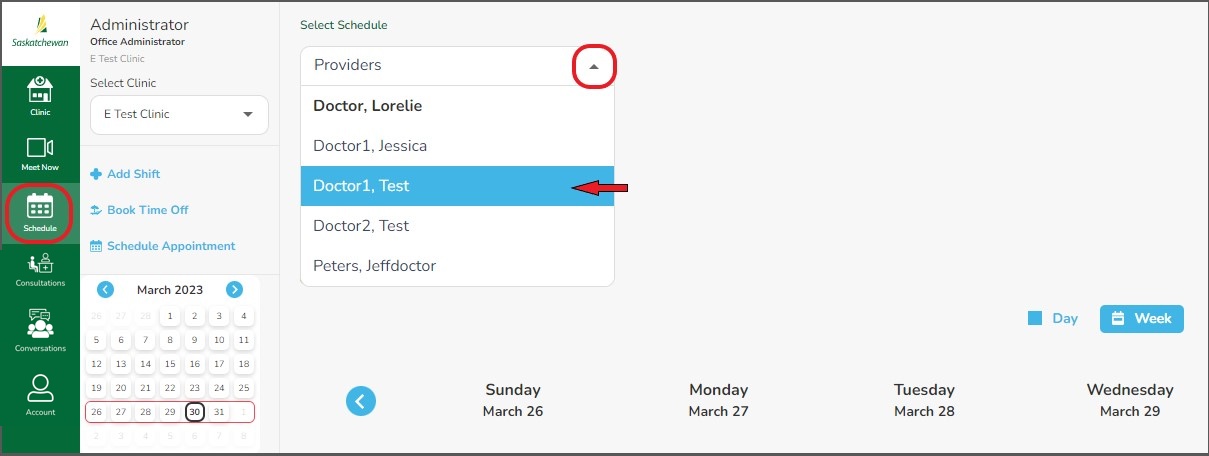Screen dimensions: 1209x456
Task: Switch schedule to Day view
Action: point(1053,319)
